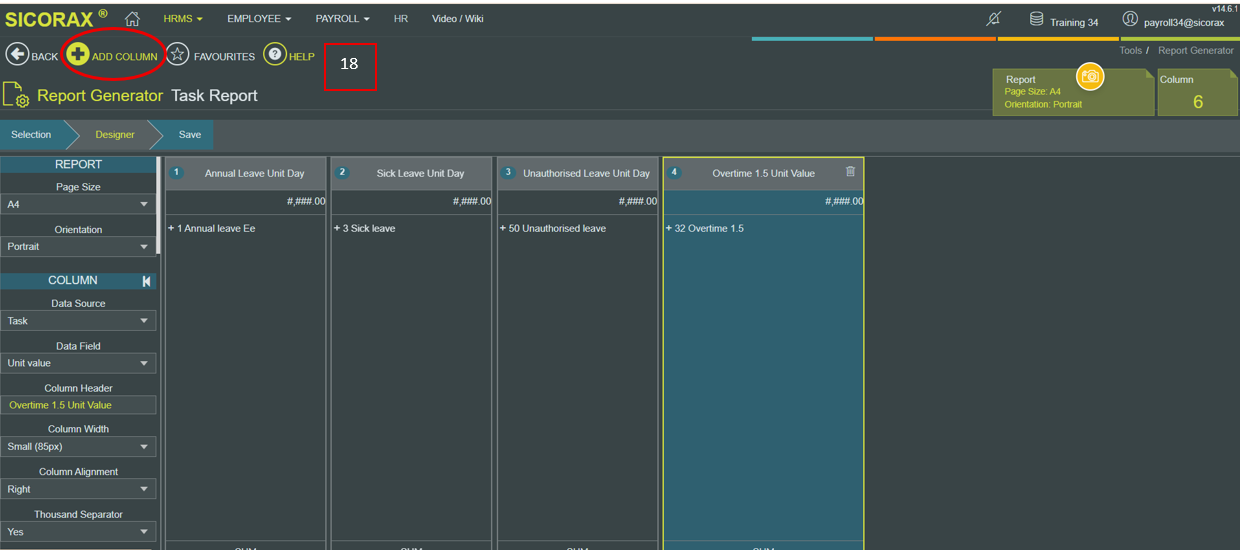
Task: Click the column number 3 badge
Action: [508, 172]
